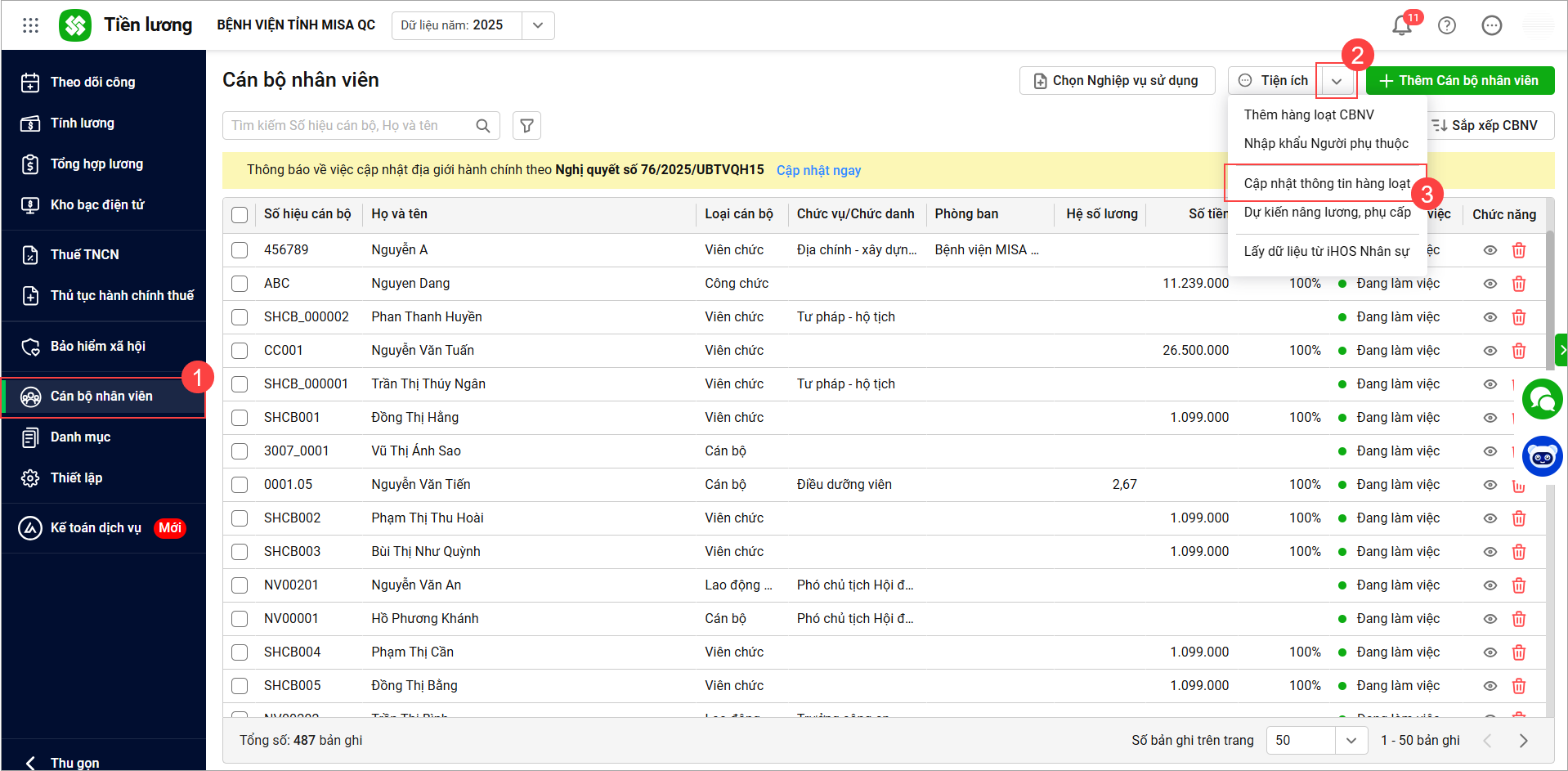Go to next page of records
Screen dimensions: 1568x771
pos(1523,740)
